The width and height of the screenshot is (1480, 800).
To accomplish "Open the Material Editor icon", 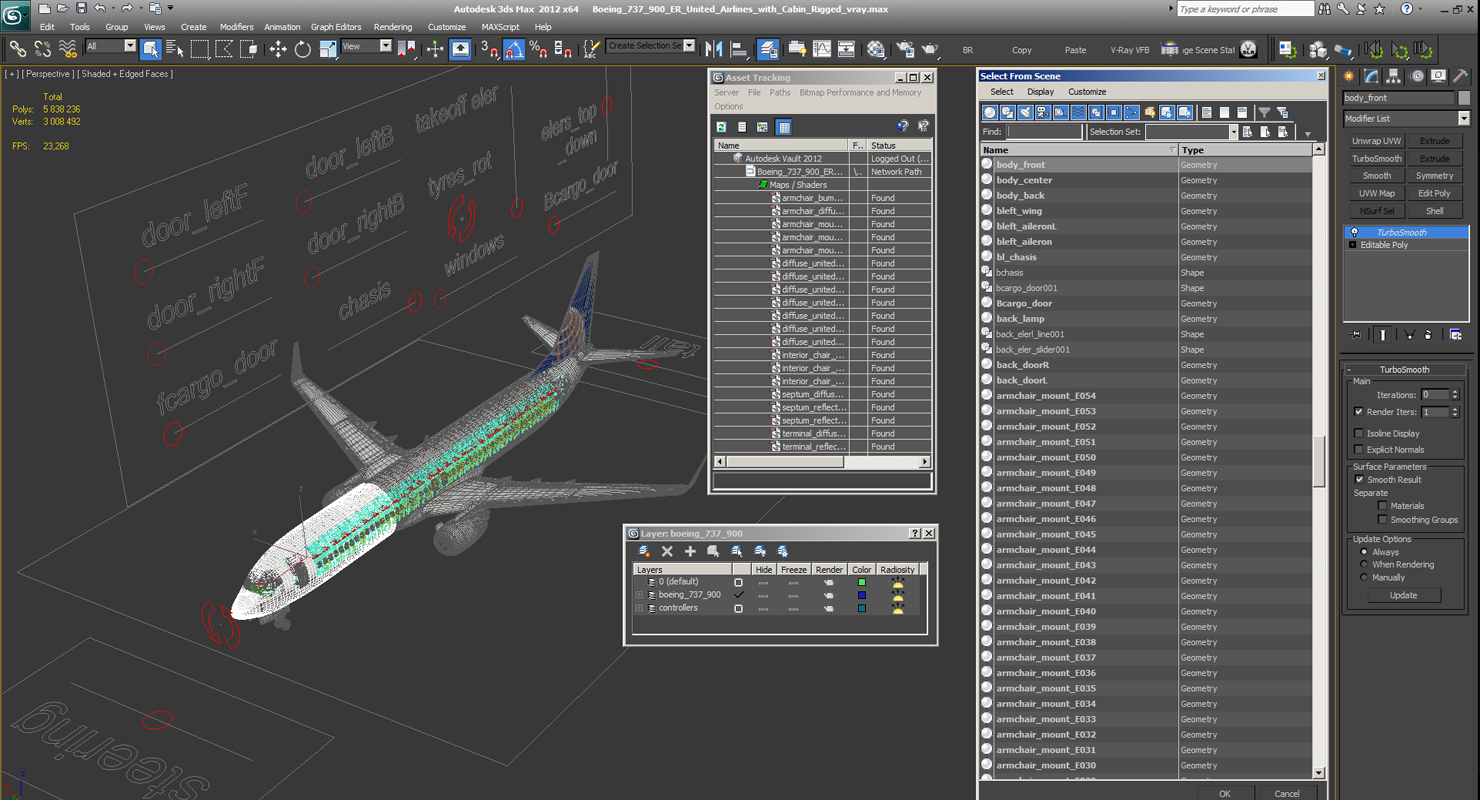I will [876, 48].
